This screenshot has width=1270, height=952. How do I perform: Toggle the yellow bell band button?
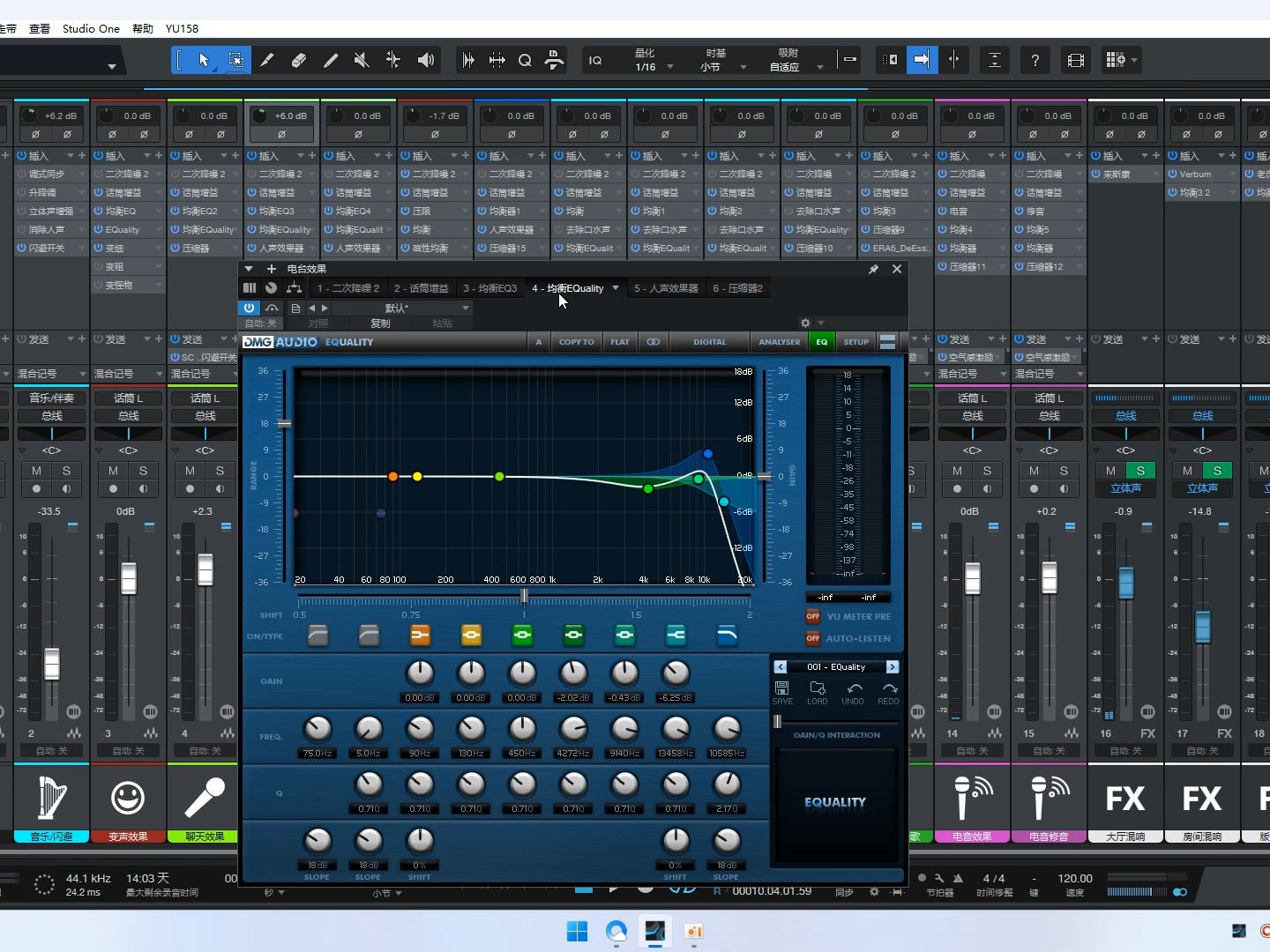point(471,635)
